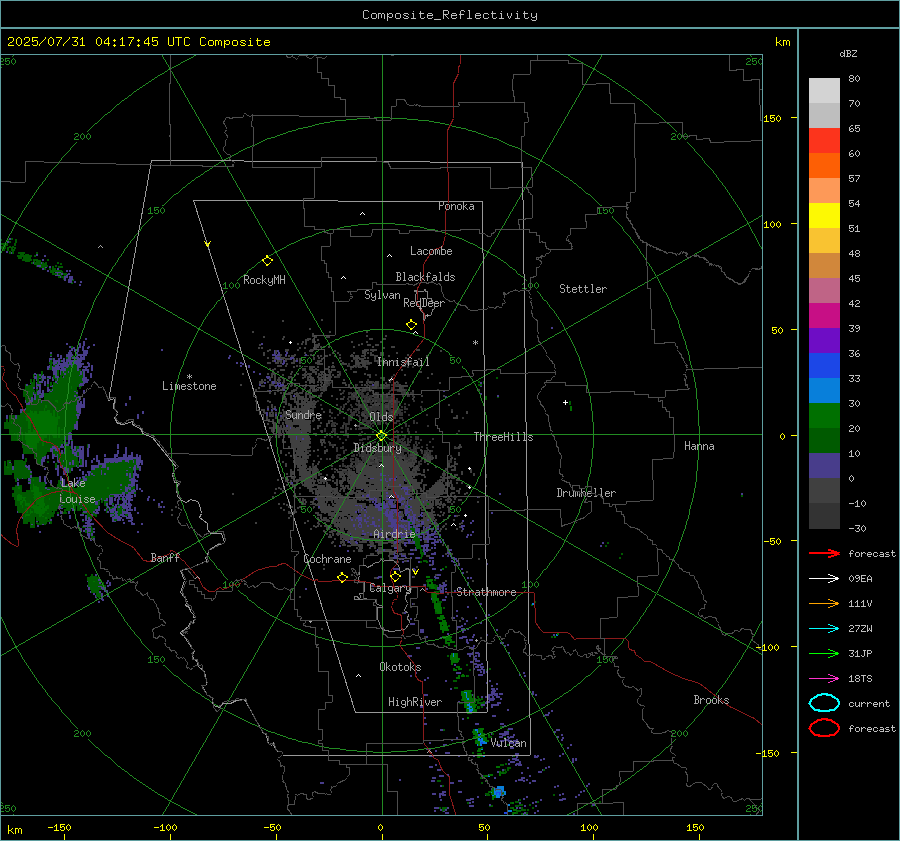
Task: Click the '-150' label on bottom axis
Action: pyautogui.click(x=59, y=827)
